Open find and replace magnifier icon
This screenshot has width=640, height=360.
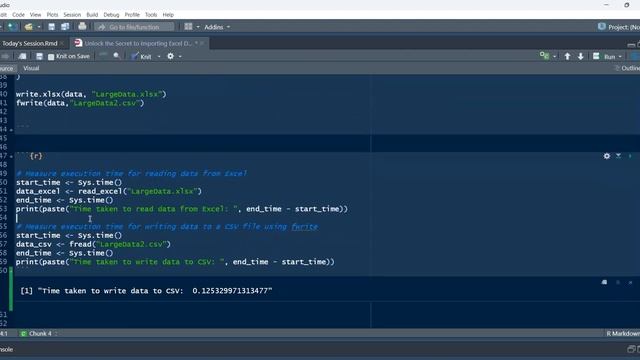(x=117, y=56)
